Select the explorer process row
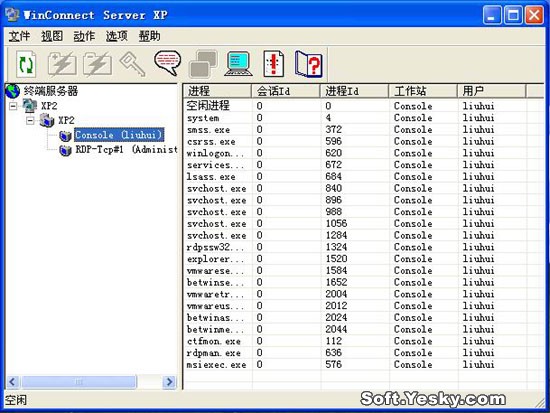The width and height of the screenshot is (550, 413). (363, 259)
